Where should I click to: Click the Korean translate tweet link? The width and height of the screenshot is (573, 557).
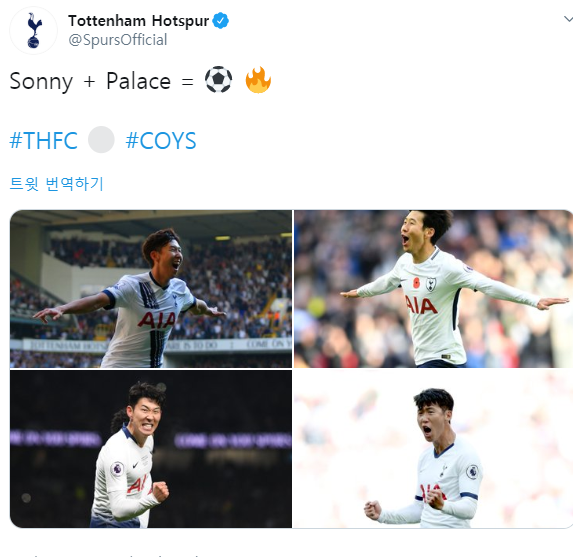(57, 183)
